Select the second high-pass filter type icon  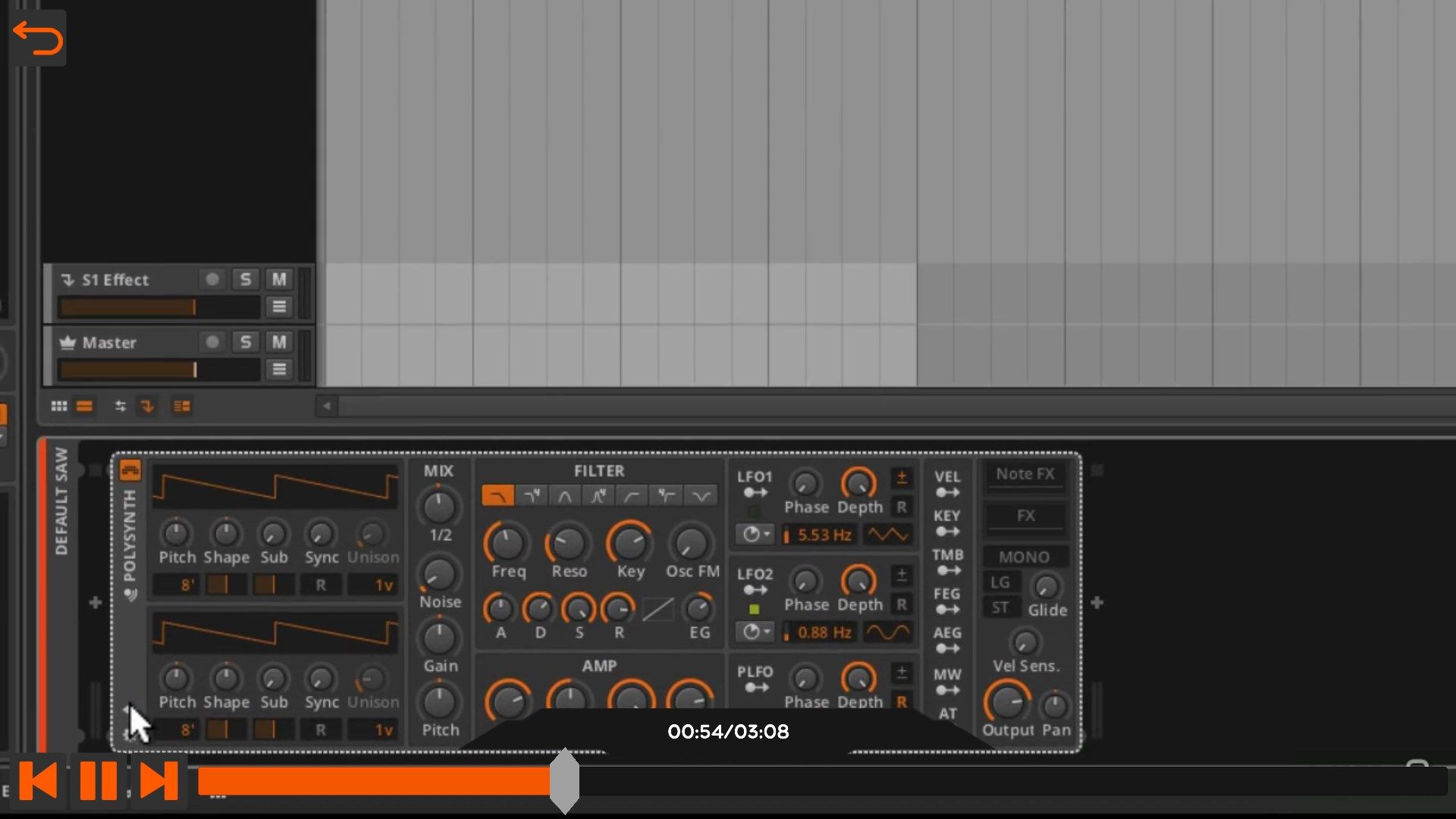coord(666,496)
